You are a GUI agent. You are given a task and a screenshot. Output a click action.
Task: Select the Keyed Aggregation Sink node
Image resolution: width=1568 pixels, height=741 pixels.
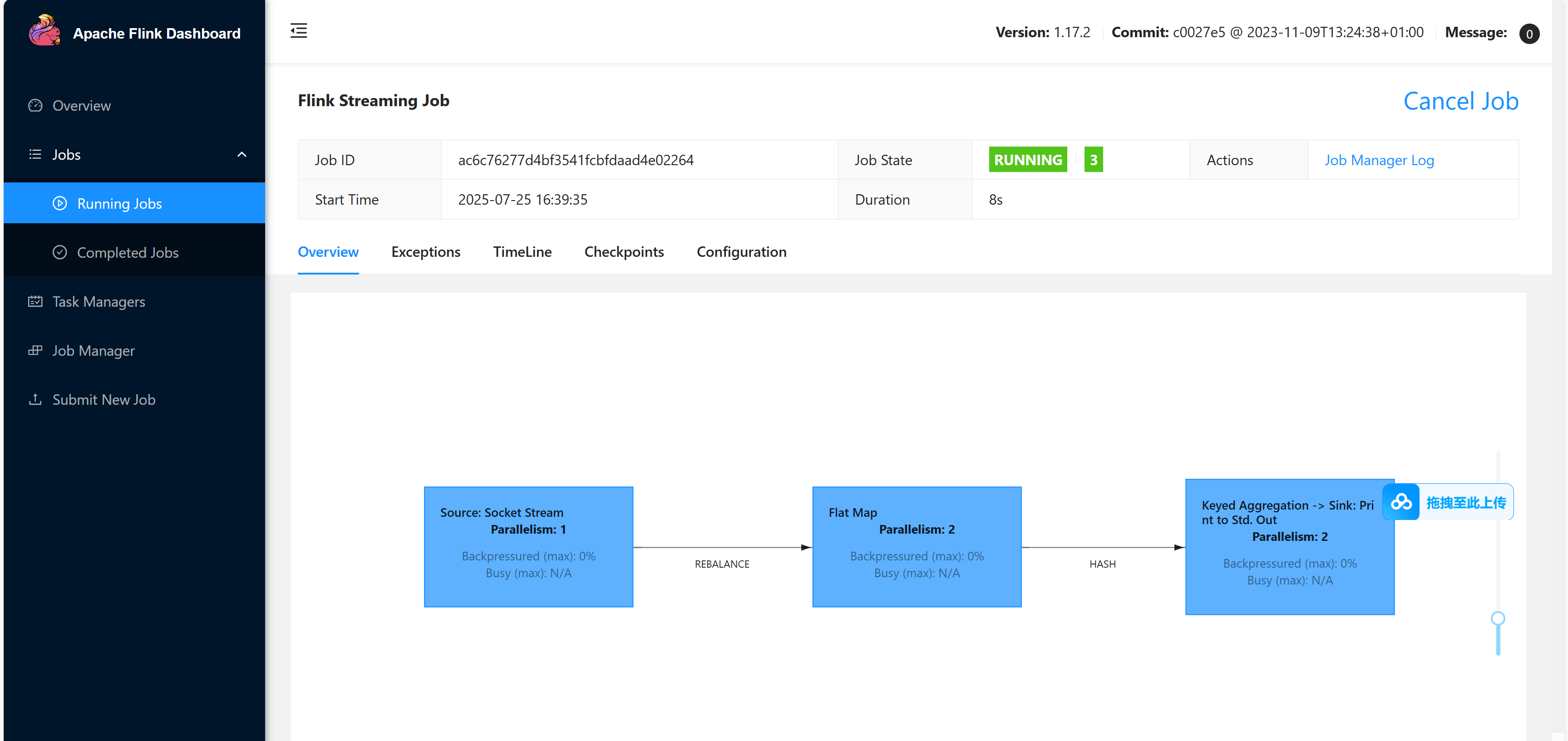1289,547
